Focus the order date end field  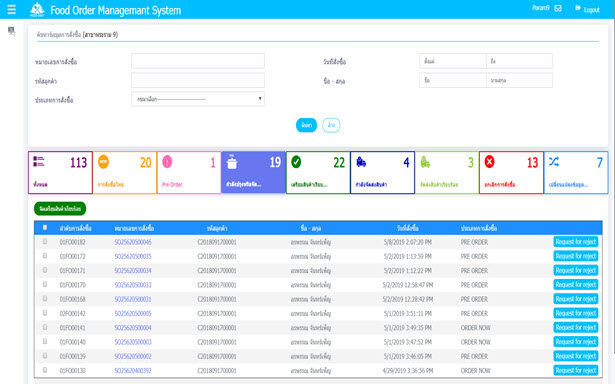click(x=519, y=61)
